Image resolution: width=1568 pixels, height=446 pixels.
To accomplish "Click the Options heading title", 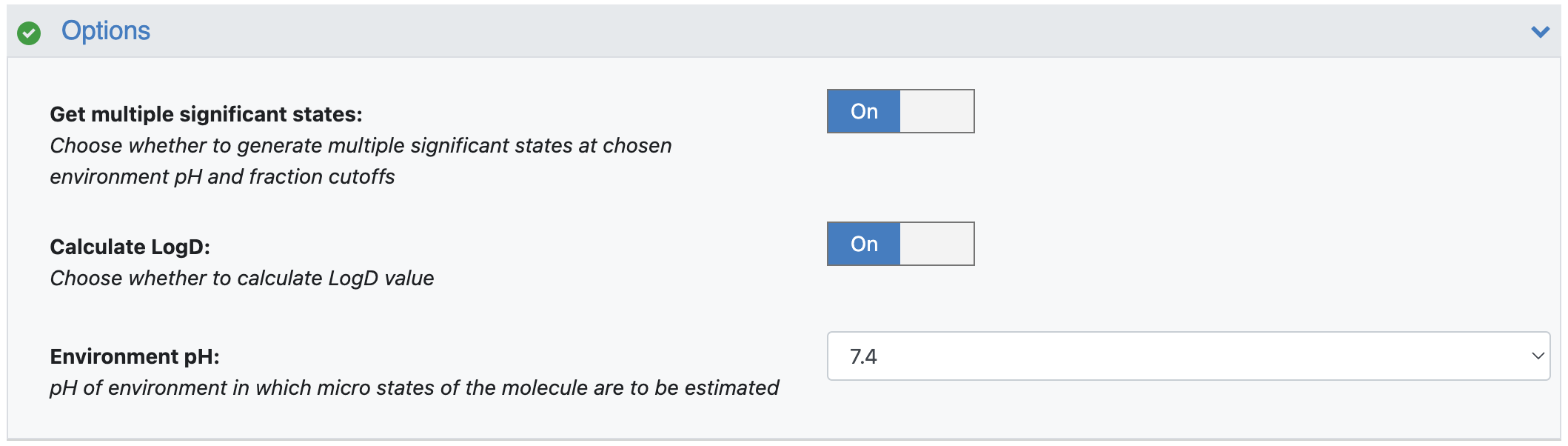I will point(106,31).
